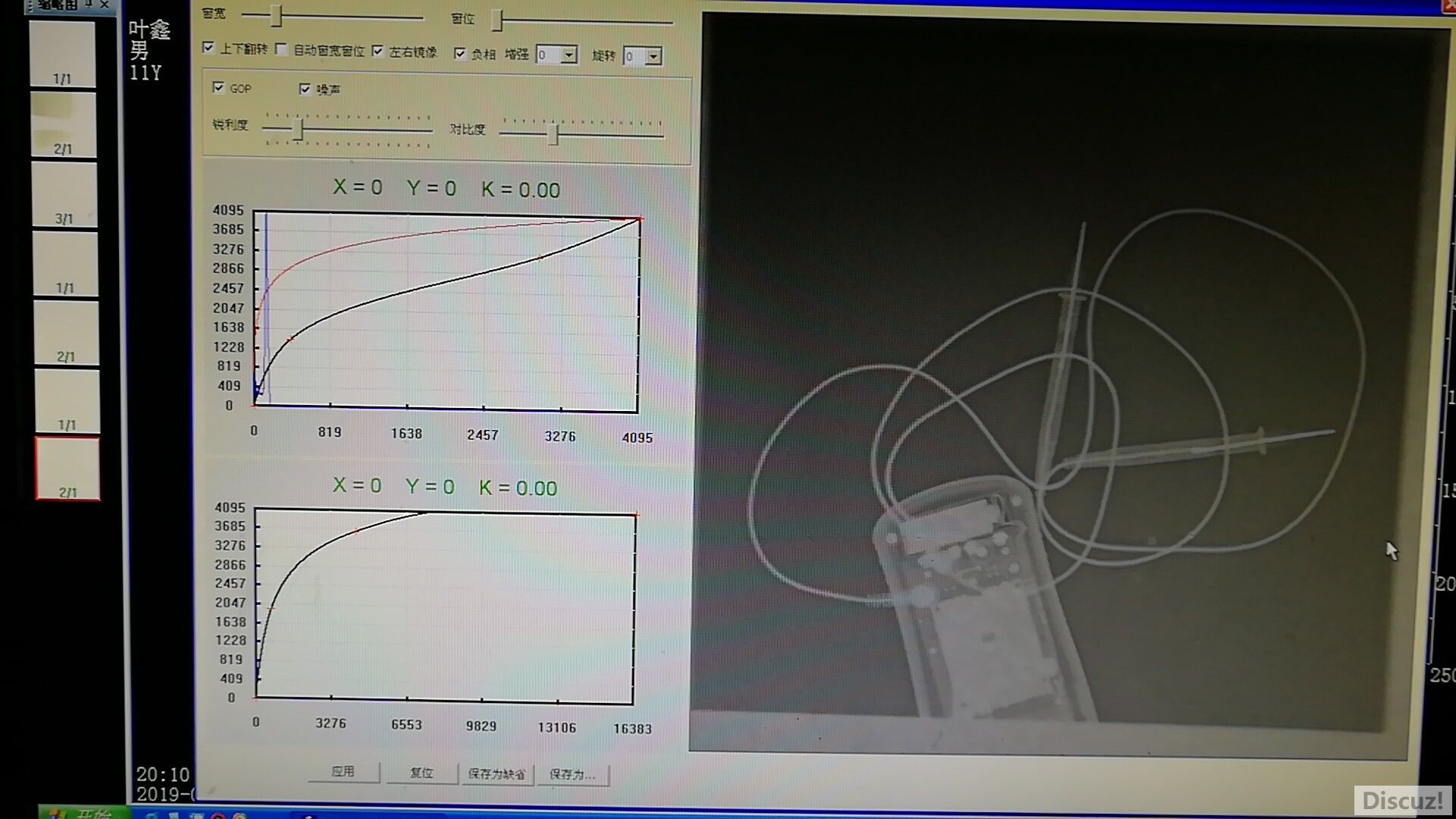Toggle the GOP checkbox

(x=218, y=87)
